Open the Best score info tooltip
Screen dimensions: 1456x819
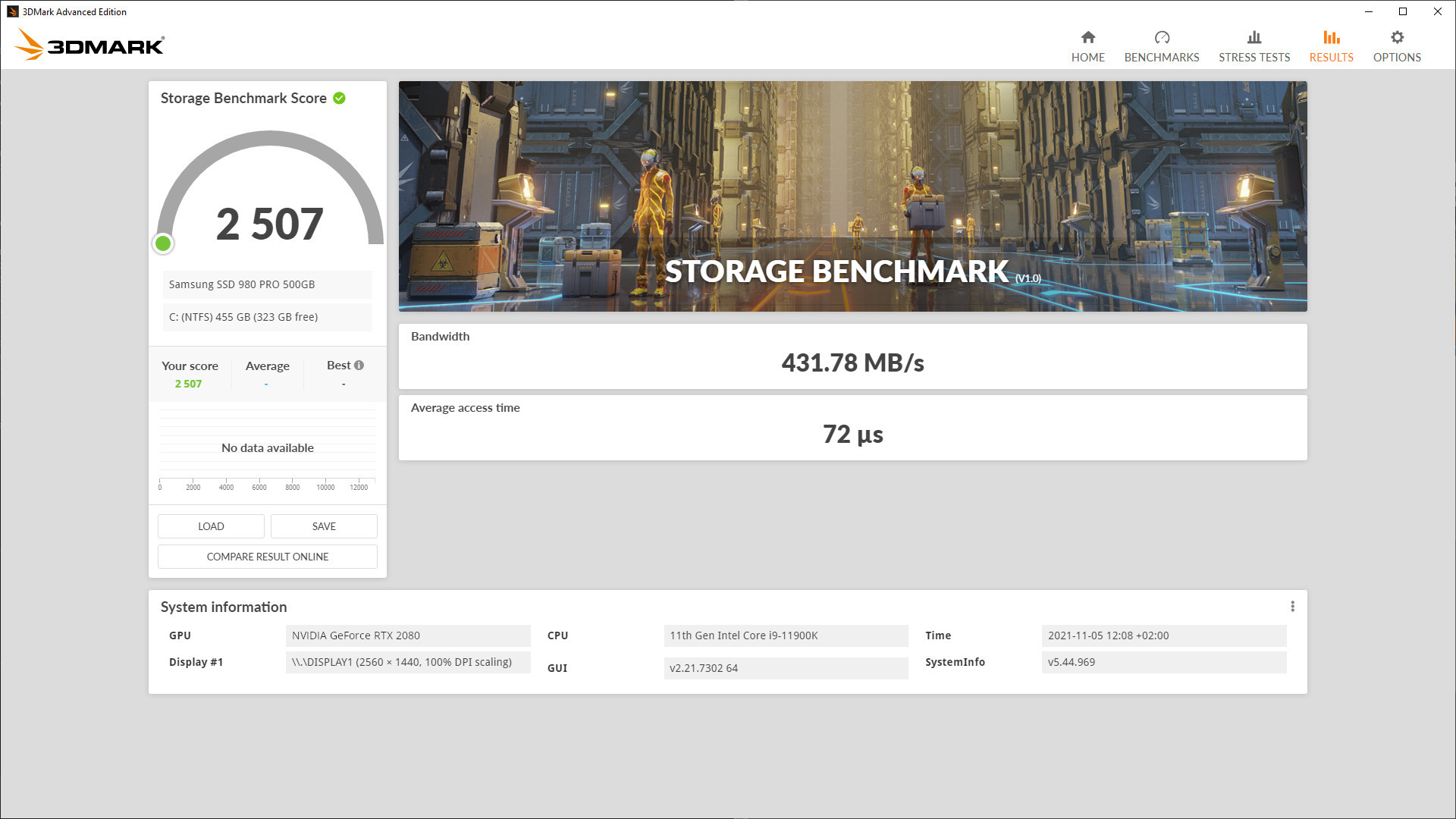[359, 365]
